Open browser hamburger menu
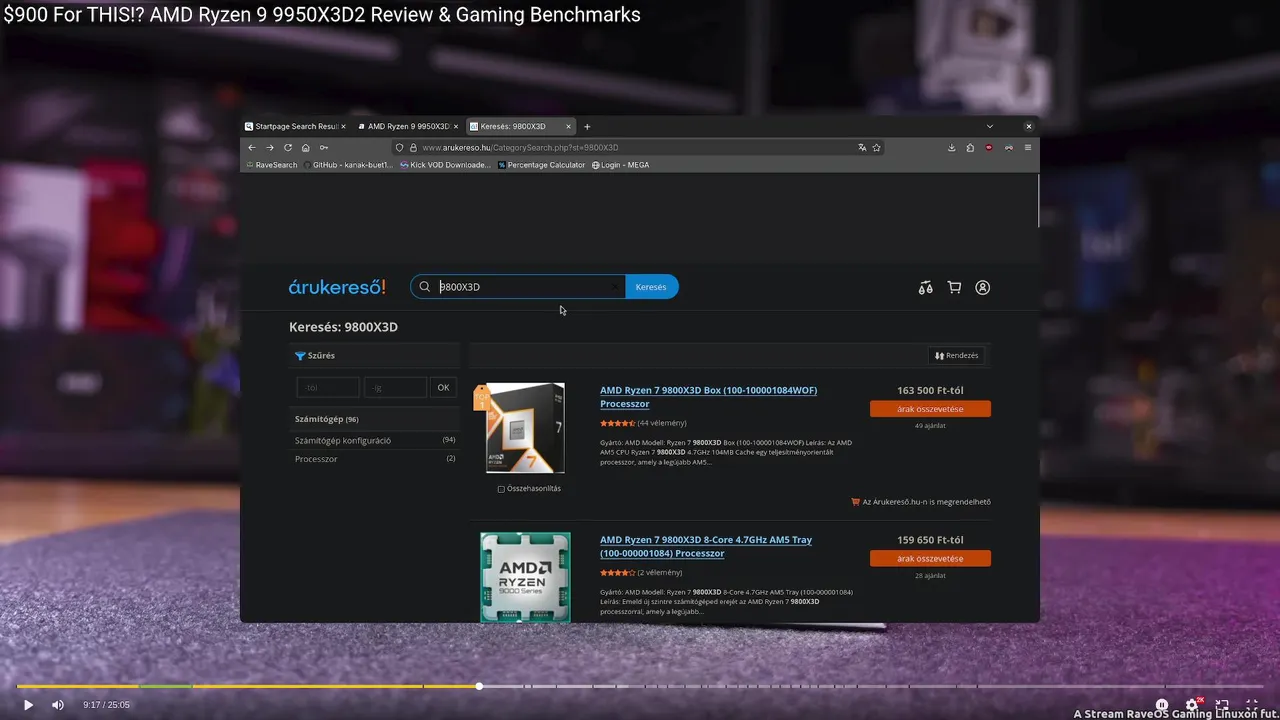The width and height of the screenshot is (1280, 720). click(x=1028, y=147)
